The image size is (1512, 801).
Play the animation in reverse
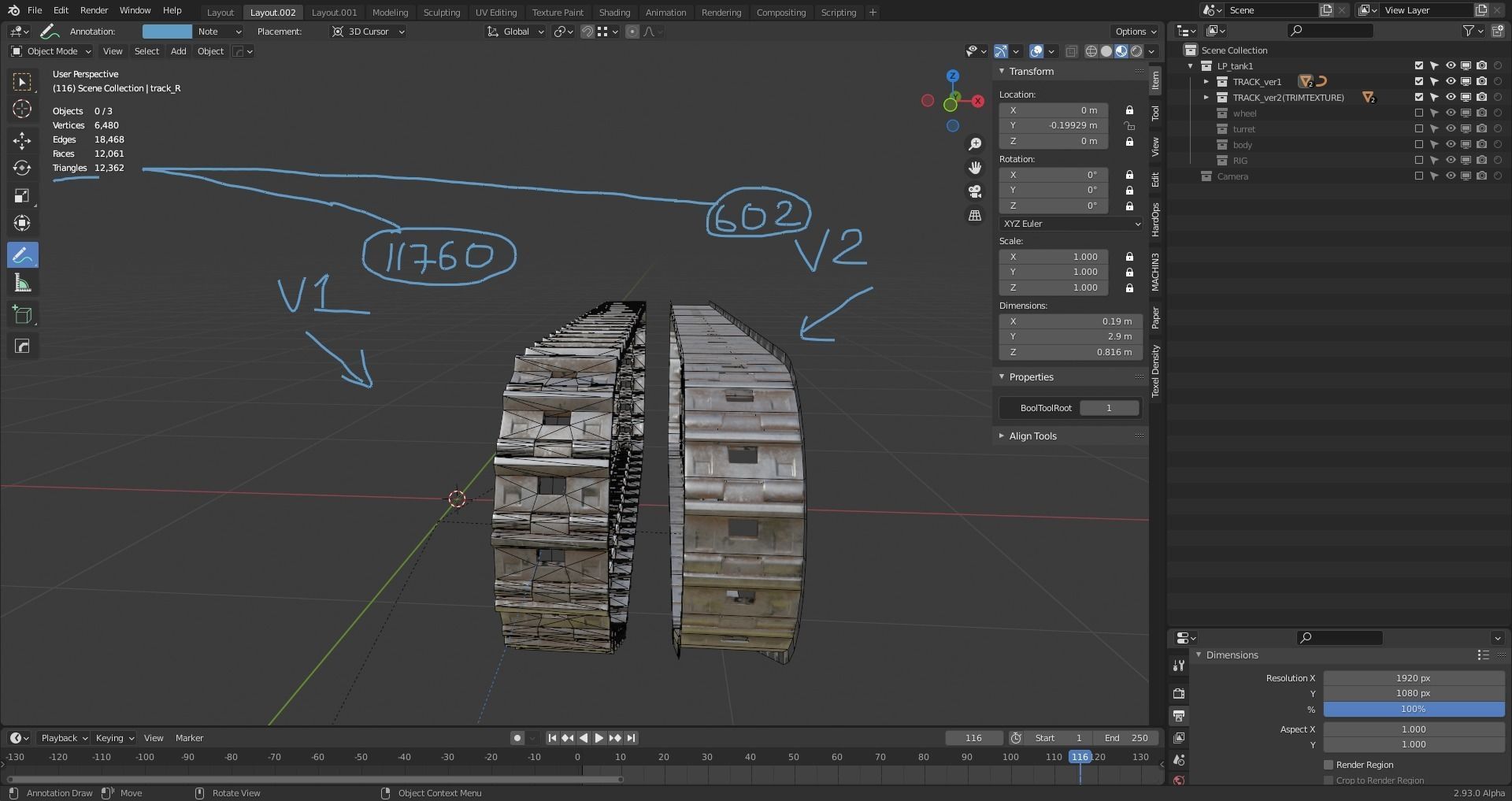(x=584, y=738)
